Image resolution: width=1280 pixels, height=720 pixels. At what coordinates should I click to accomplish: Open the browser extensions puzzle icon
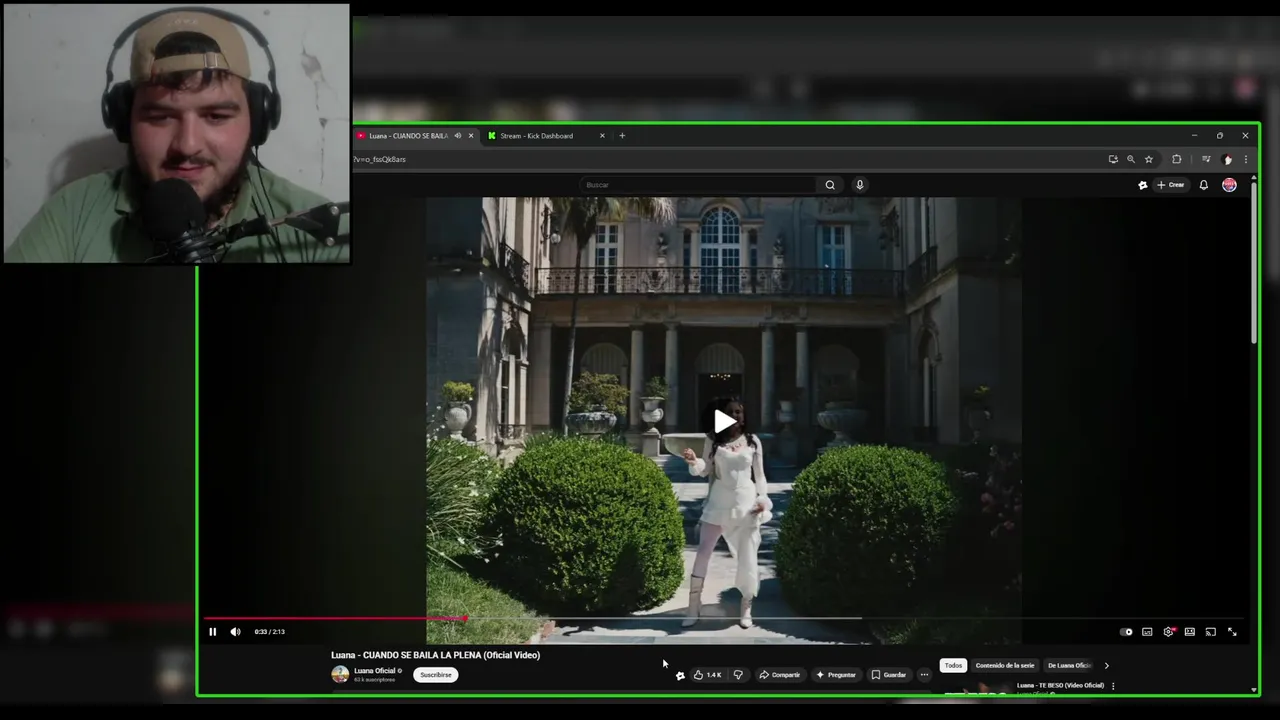click(x=1177, y=159)
